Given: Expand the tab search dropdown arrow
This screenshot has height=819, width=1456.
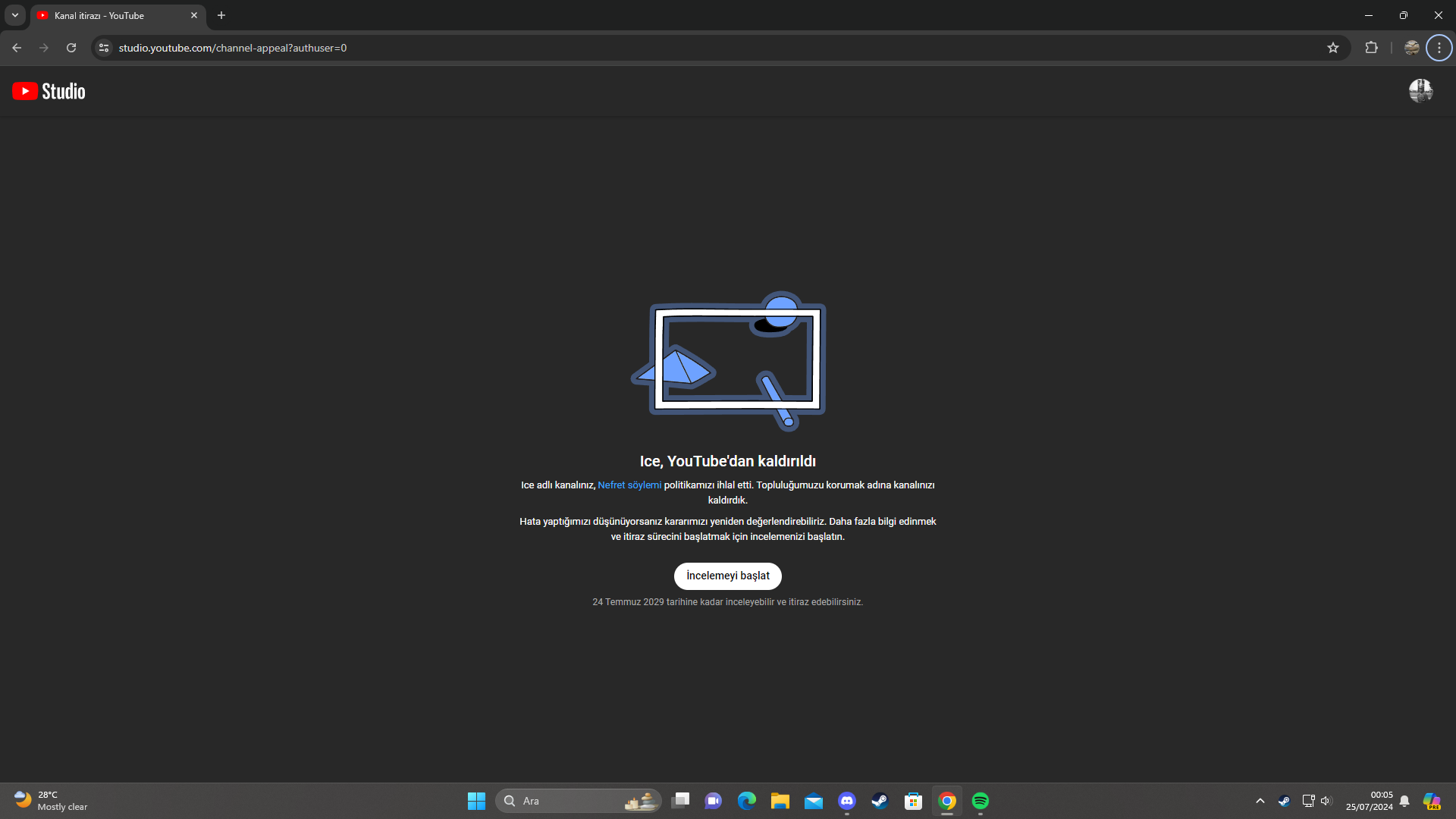Looking at the screenshot, I should pyautogui.click(x=15, y=15).
